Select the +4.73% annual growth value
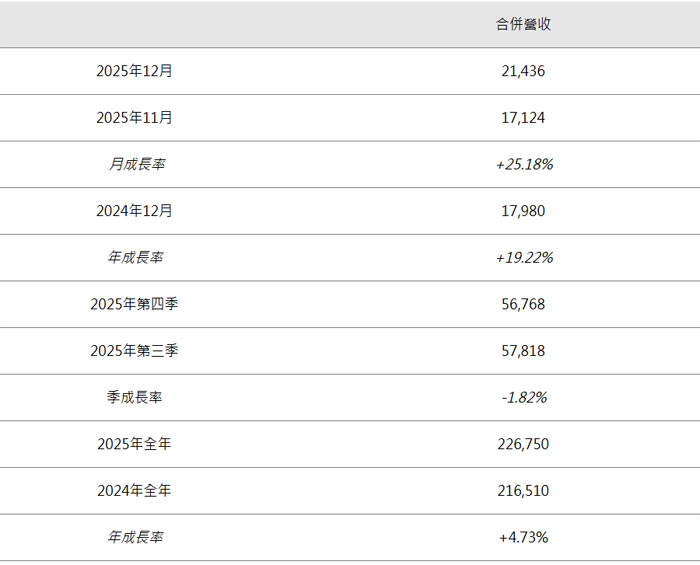700x565 pixels. tap(524, 537)
